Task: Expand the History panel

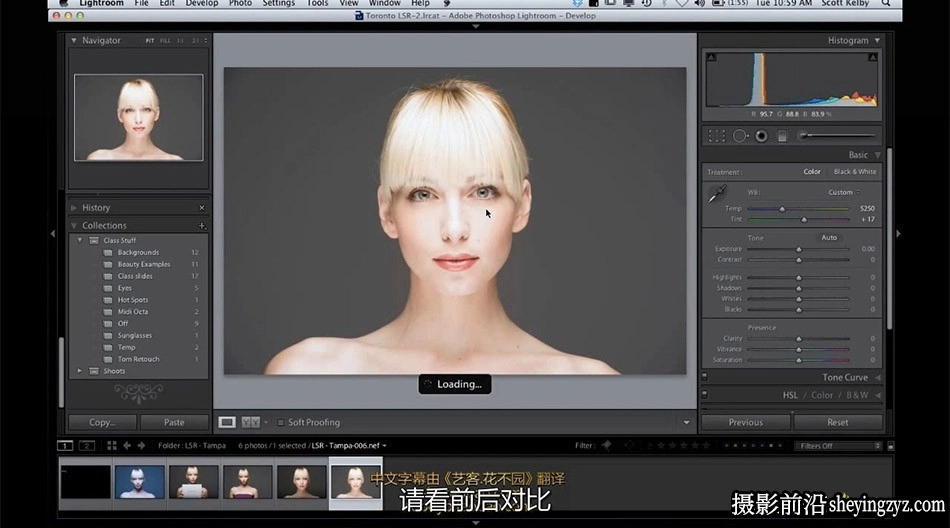Action: click(74, 208)
